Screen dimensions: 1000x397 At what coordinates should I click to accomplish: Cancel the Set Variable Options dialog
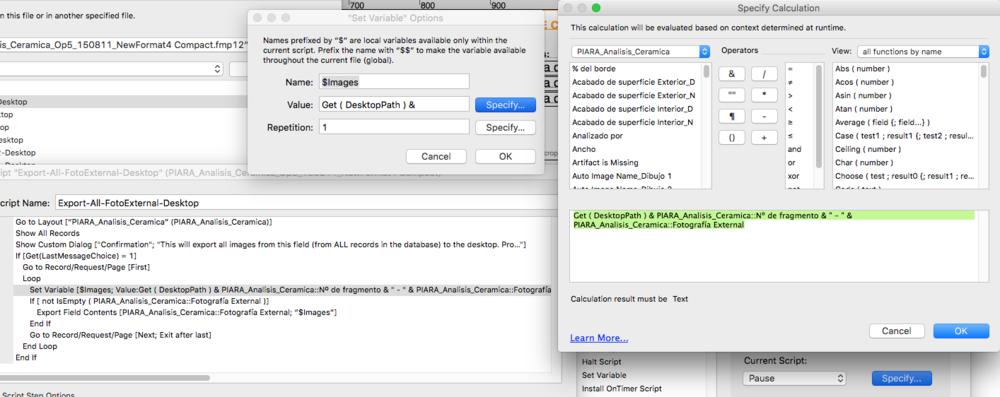(436, 156)
